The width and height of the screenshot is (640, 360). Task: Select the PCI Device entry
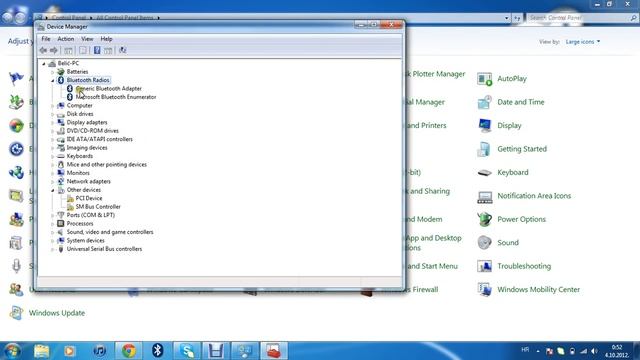89,198
